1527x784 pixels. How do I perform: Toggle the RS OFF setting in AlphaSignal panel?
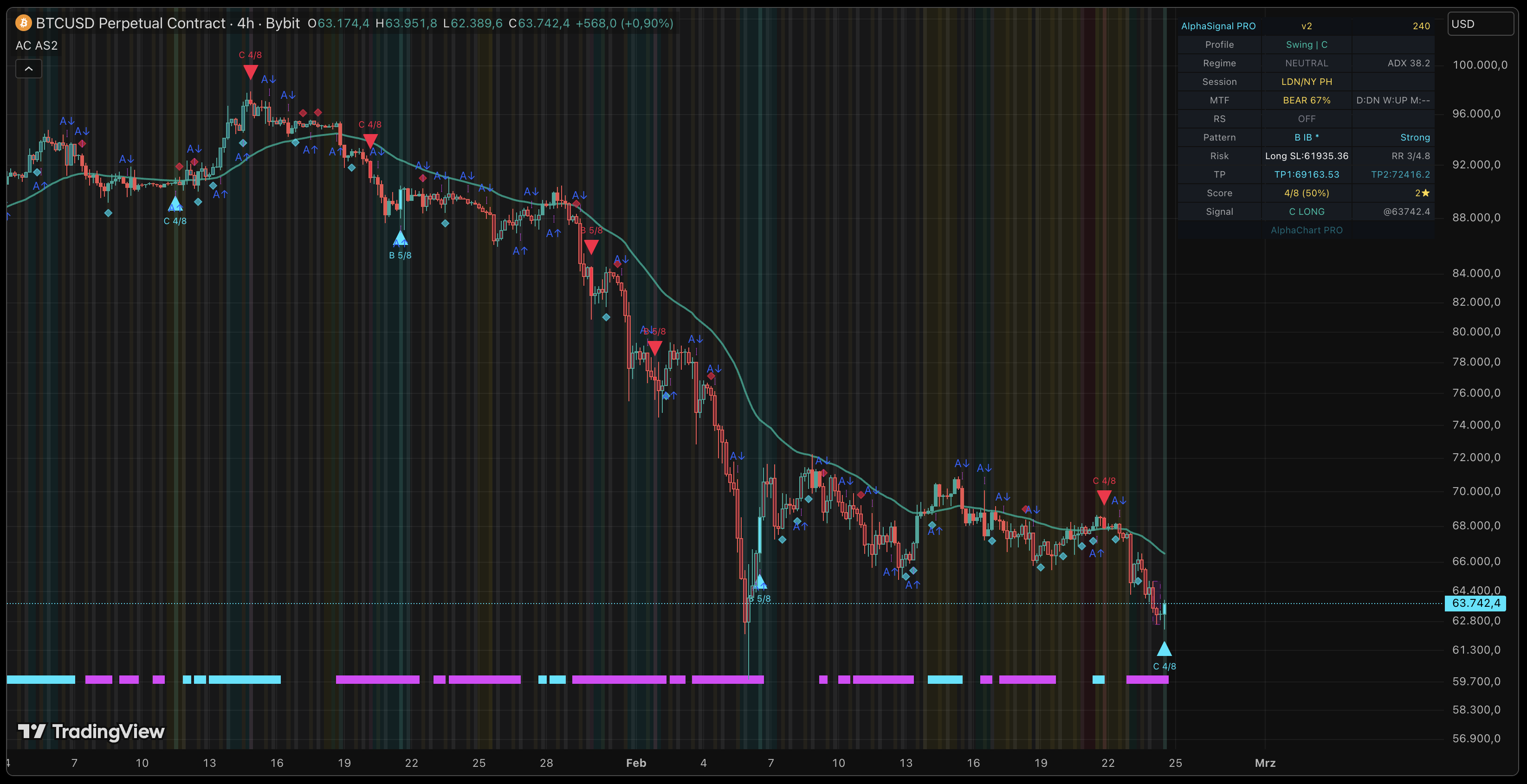(x=1306, y=118)
